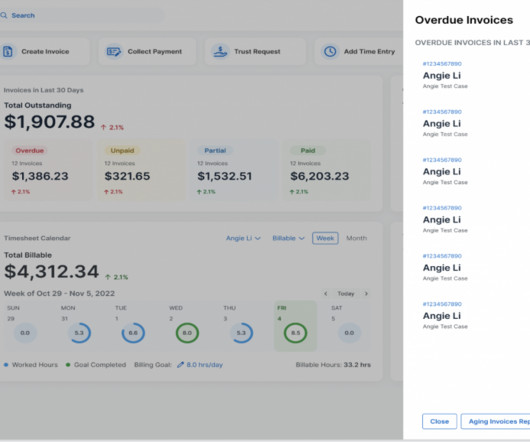The height and width of the screenshot is (442, 530).
Task: Select the Unpaid invoices card
Action: (x=141, y=171)
